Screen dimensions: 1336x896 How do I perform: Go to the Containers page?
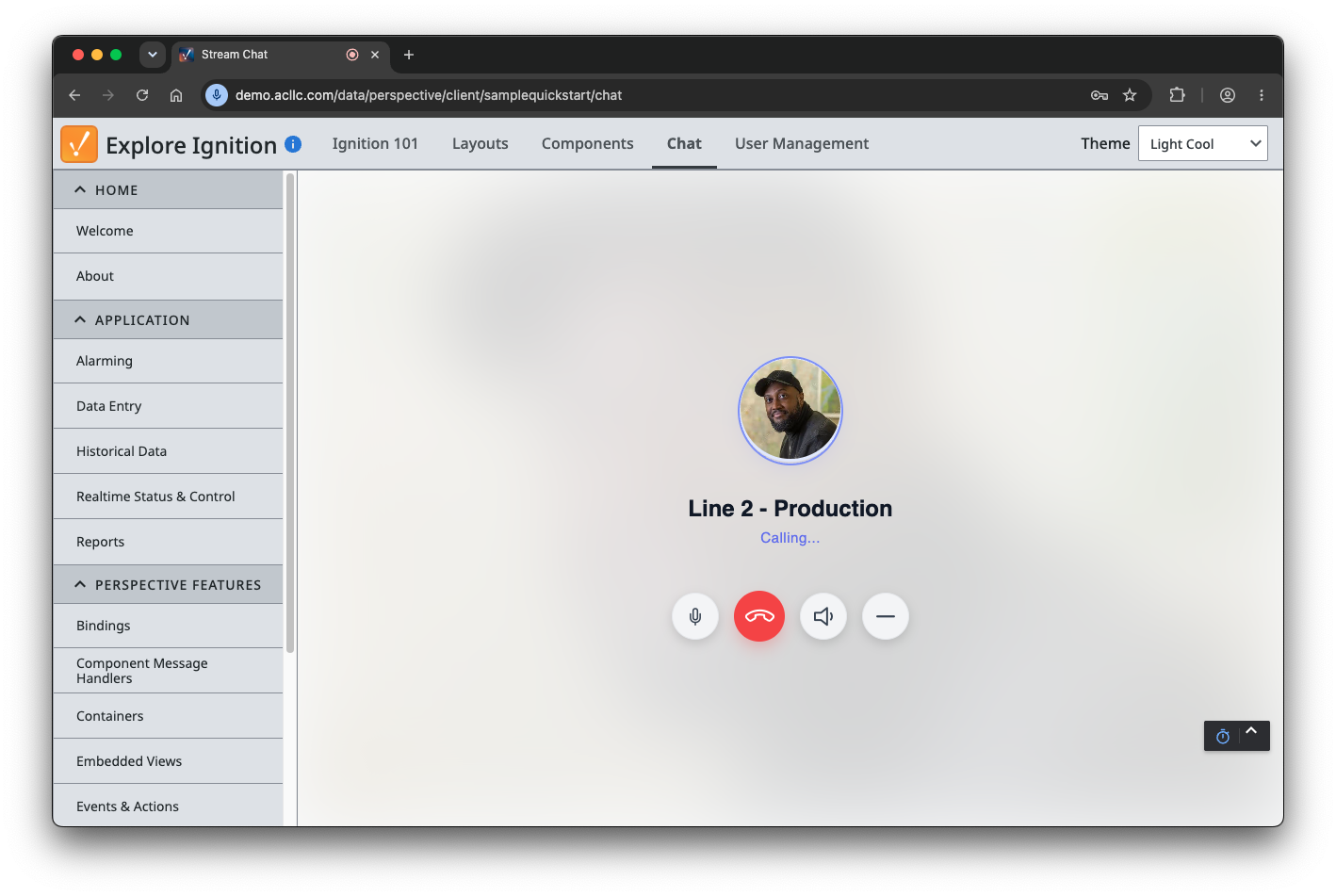click(169, 716)
